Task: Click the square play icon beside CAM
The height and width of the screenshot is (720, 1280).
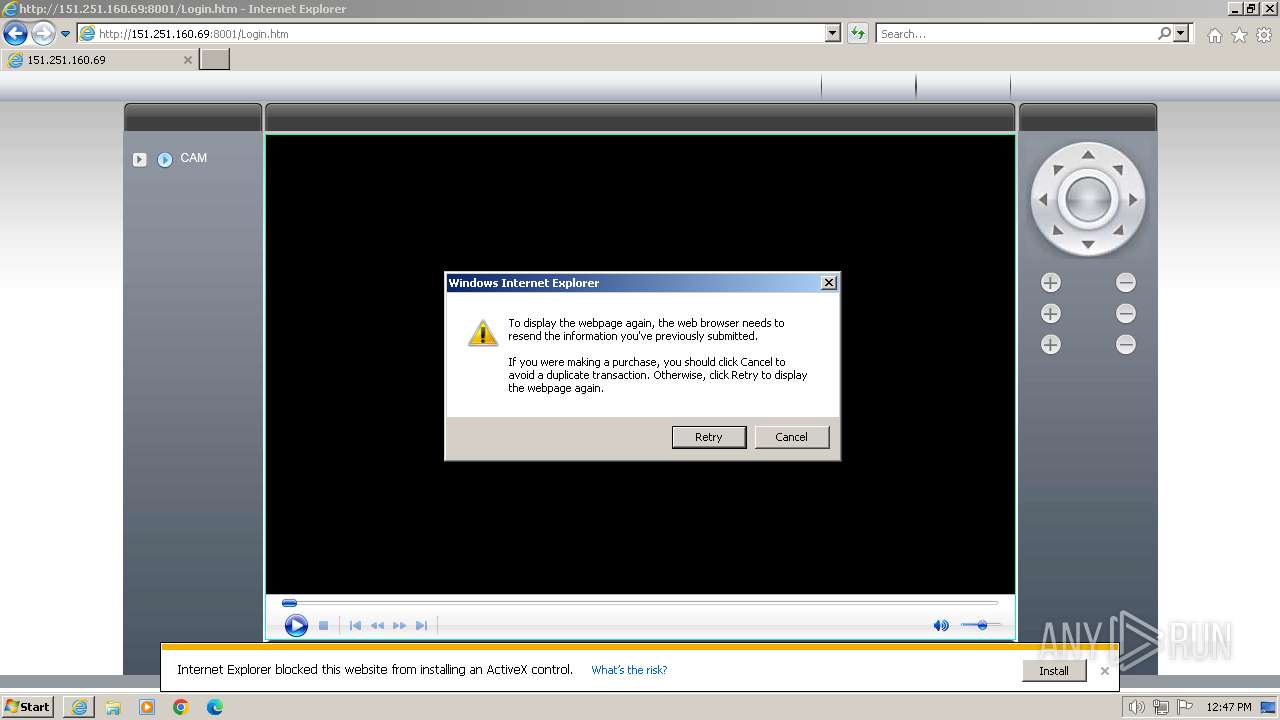Action: click(x=140, y=159)
